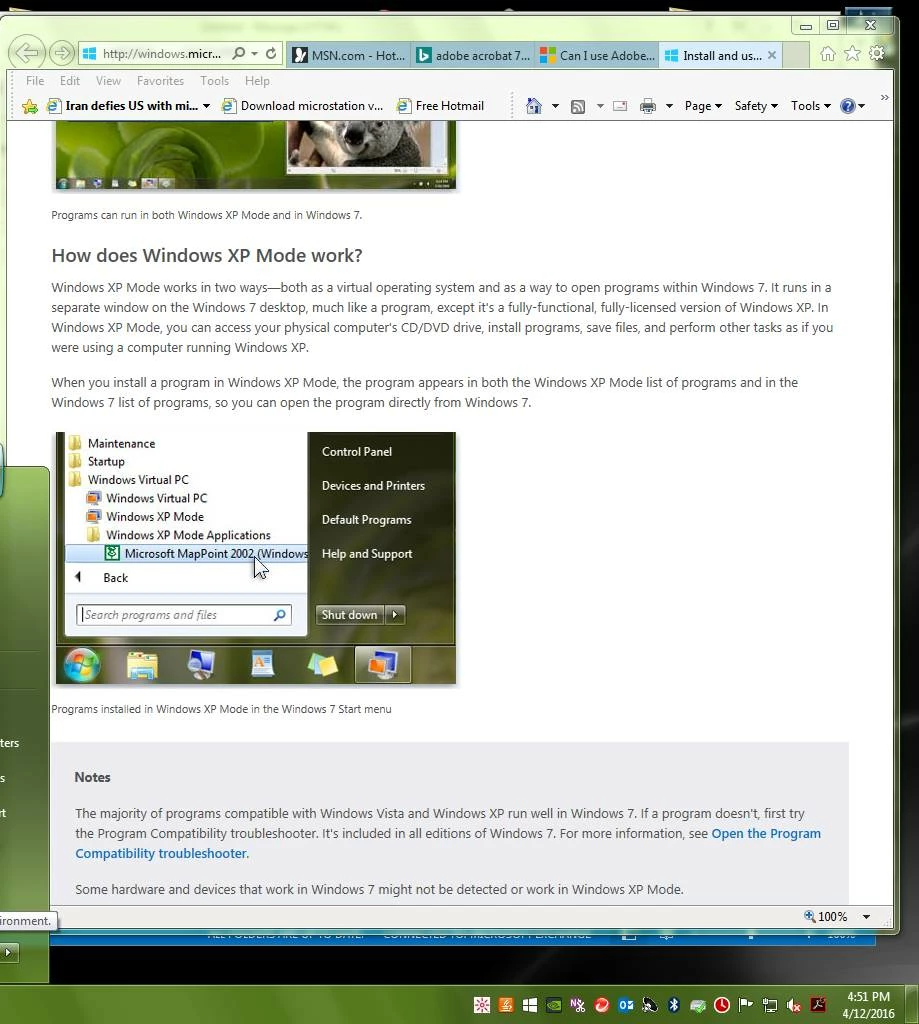Screen dimensions: 919x1024
Task: Click the Adobe Acrobat tray icon
Action: tap(818, 1004)
